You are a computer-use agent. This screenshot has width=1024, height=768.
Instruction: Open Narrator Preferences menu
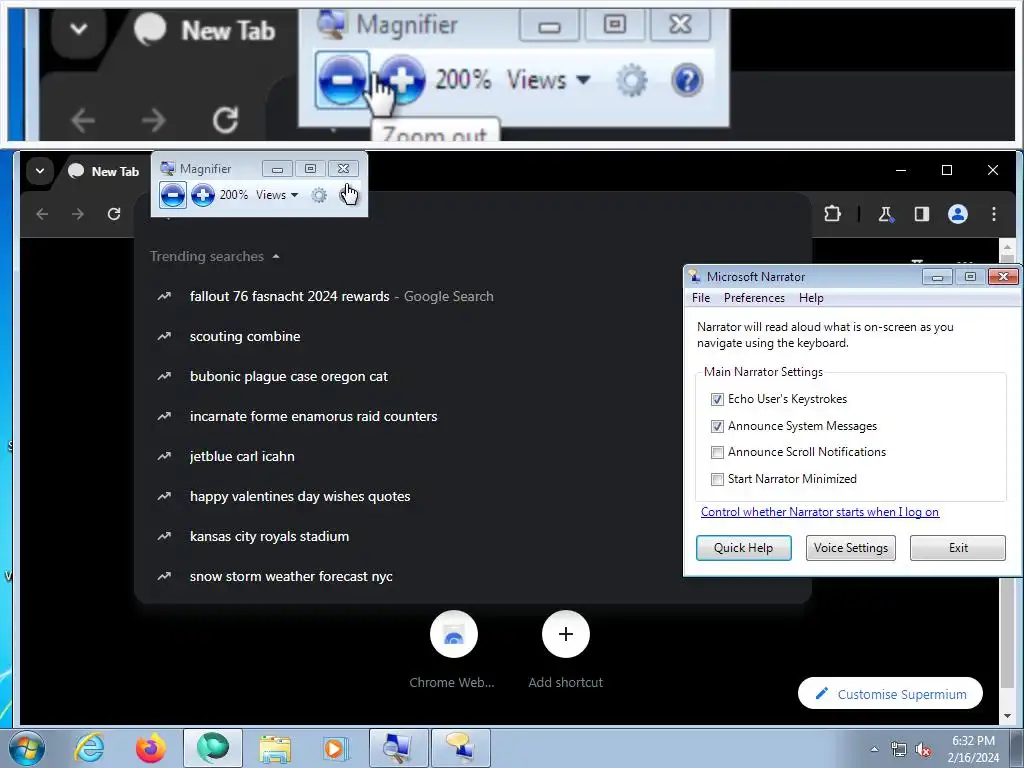coord(754,298)
